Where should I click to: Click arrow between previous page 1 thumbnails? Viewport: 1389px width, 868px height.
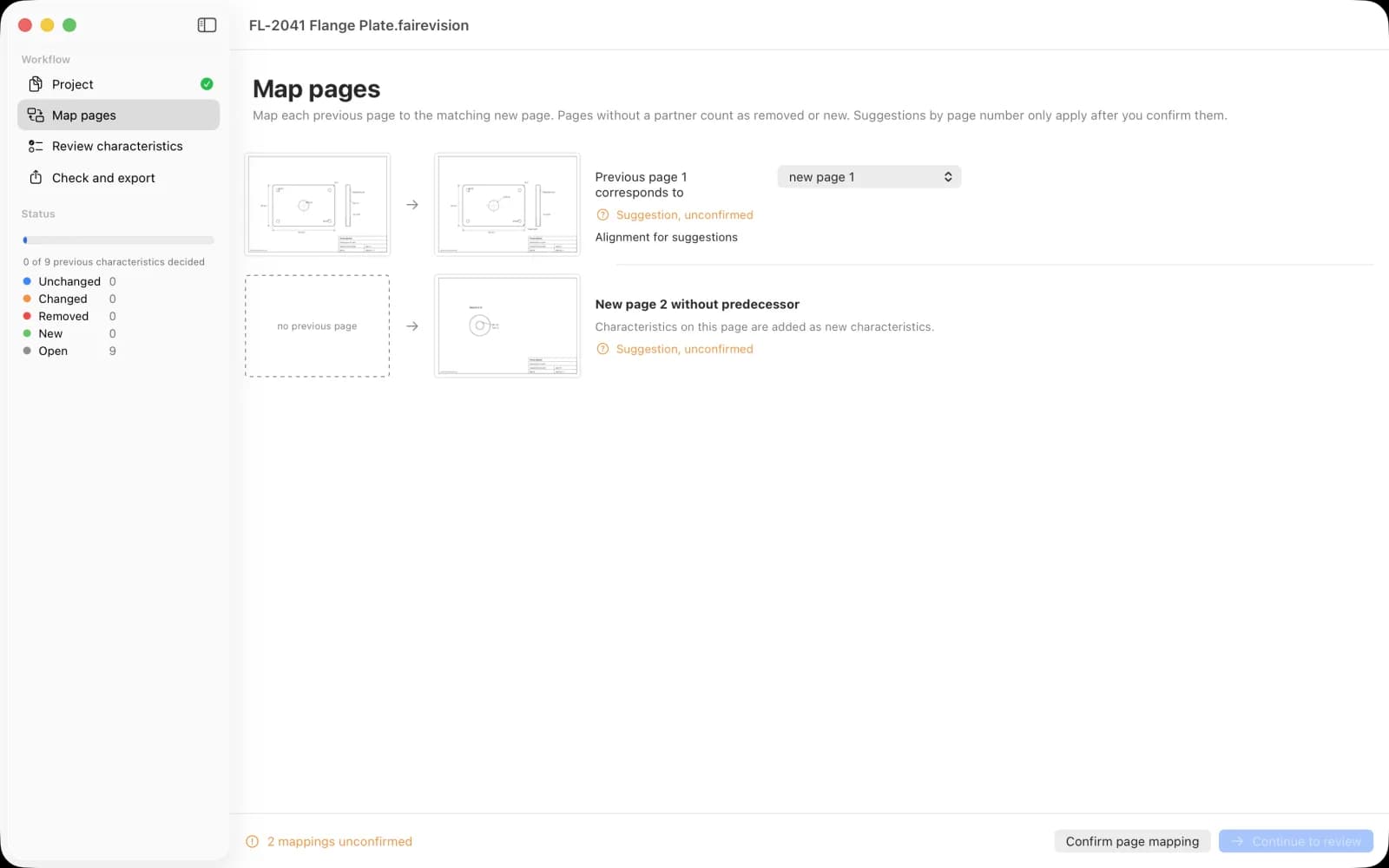[x=412, y=205]
